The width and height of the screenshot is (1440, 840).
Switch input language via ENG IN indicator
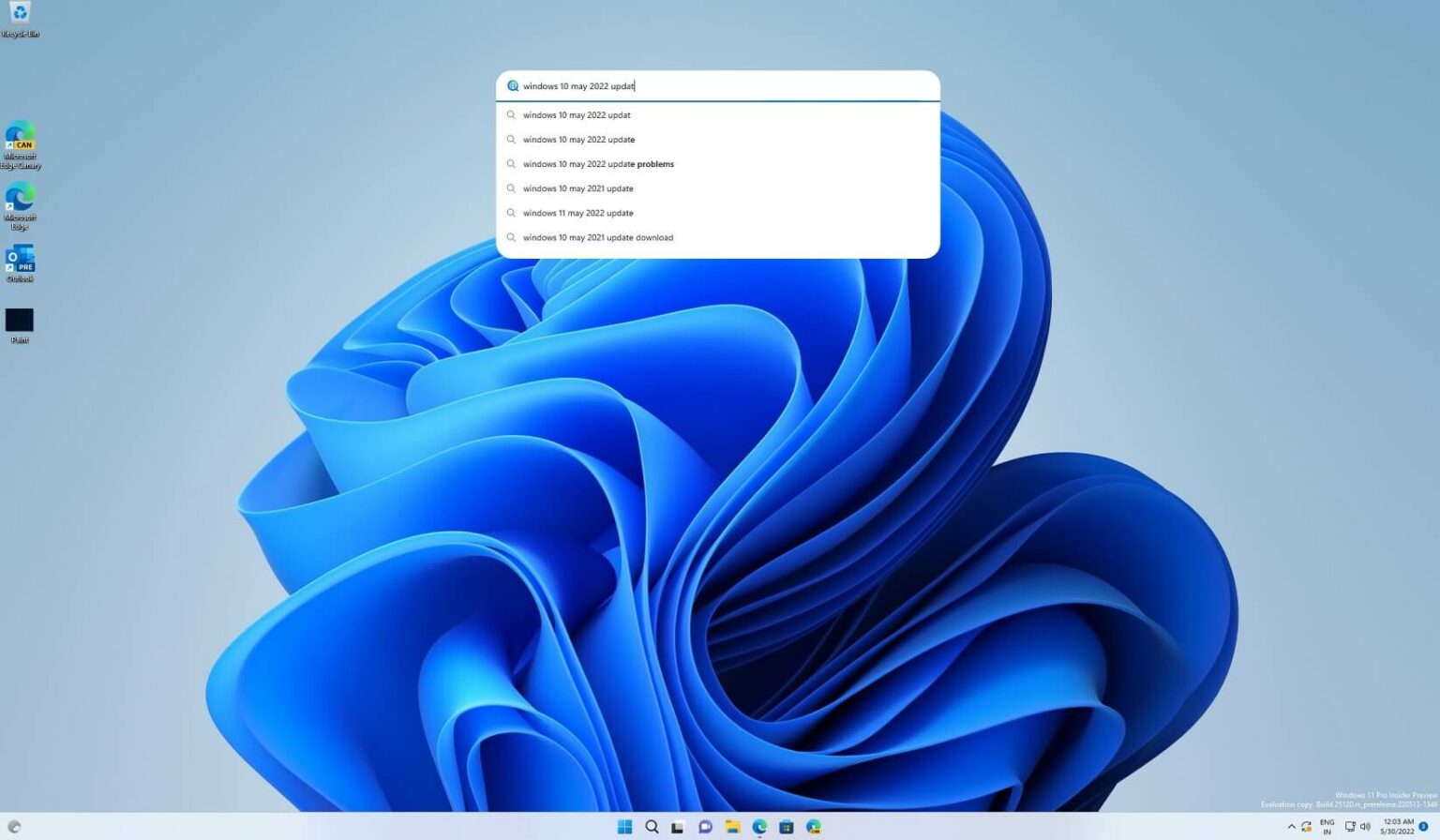[1326, 826]
